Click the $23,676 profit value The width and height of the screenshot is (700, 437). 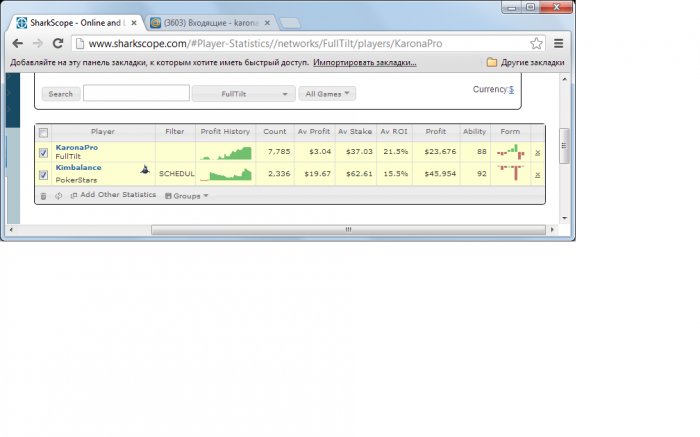pyautogui.click(x=440, y=152)
